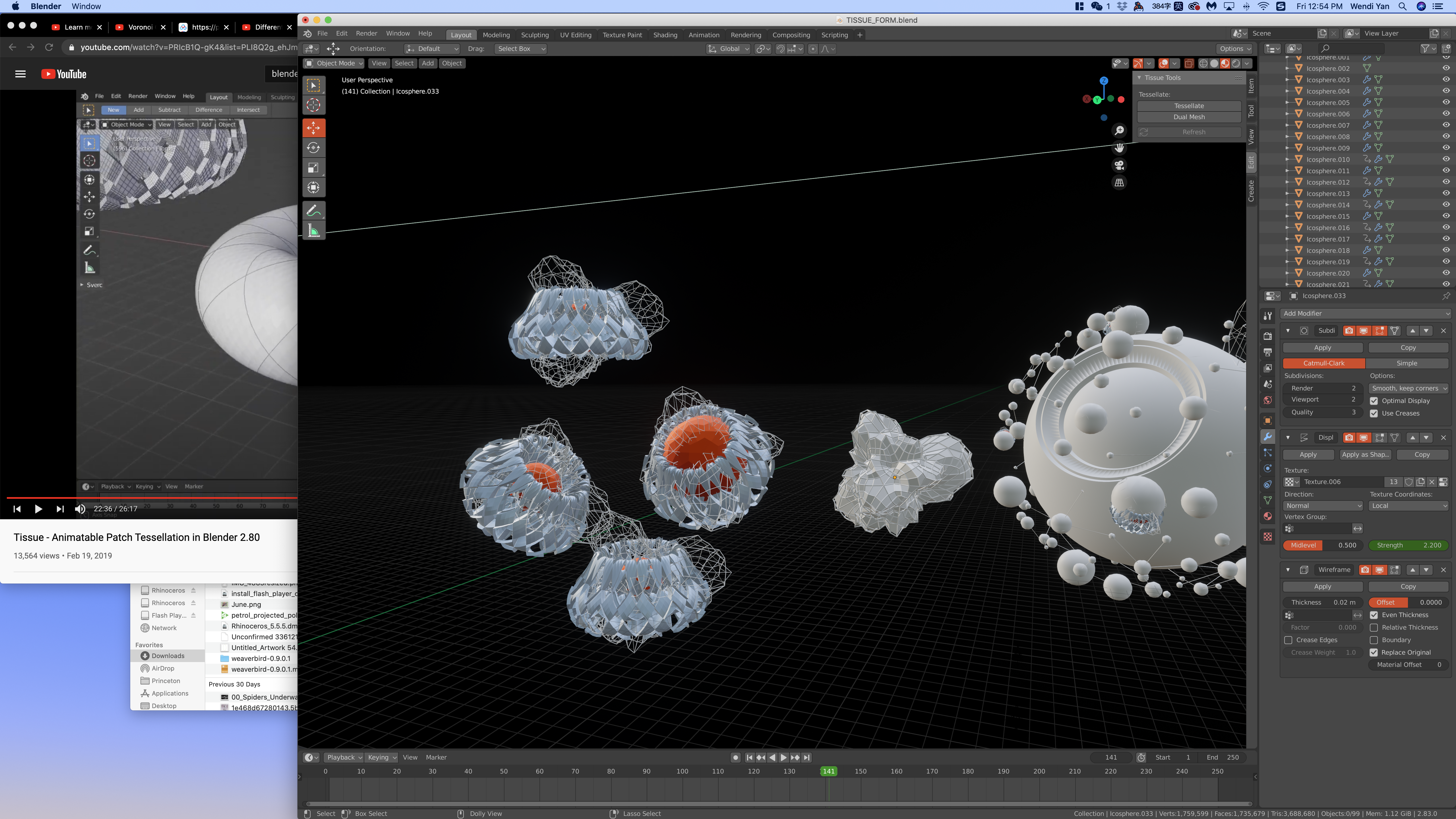Click Apply as Shape Key on Displace
The width and height of the screenshot is (1456, 819).
(1365, 454)
